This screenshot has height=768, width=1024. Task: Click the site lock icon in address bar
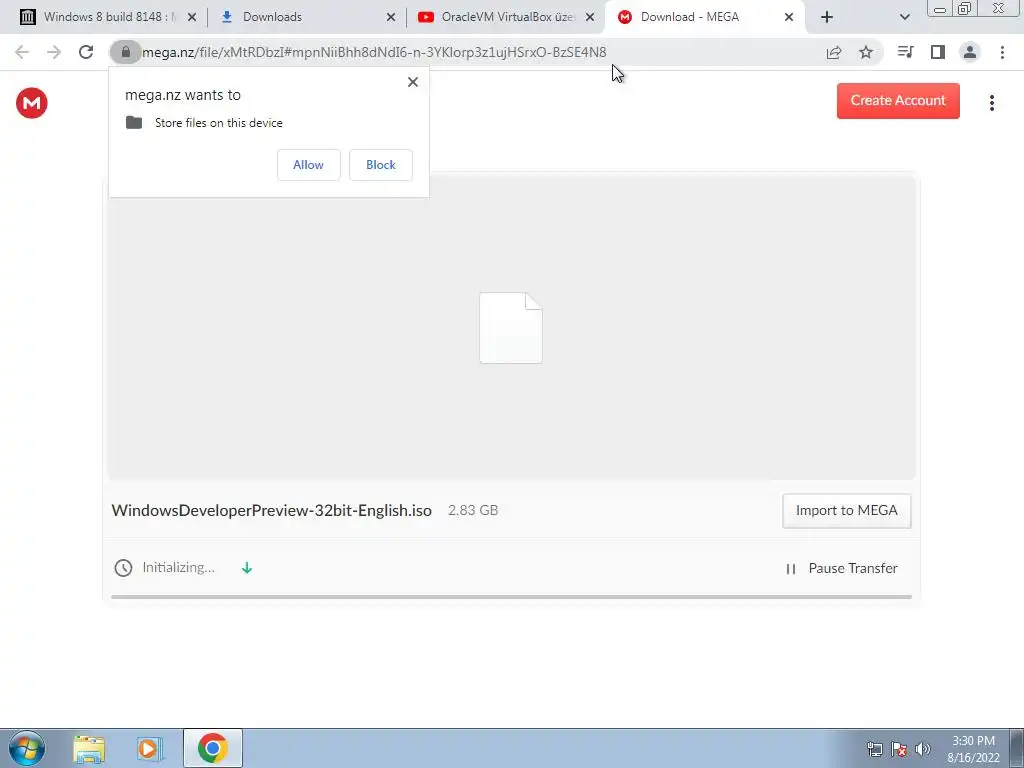tap(126, 52)
